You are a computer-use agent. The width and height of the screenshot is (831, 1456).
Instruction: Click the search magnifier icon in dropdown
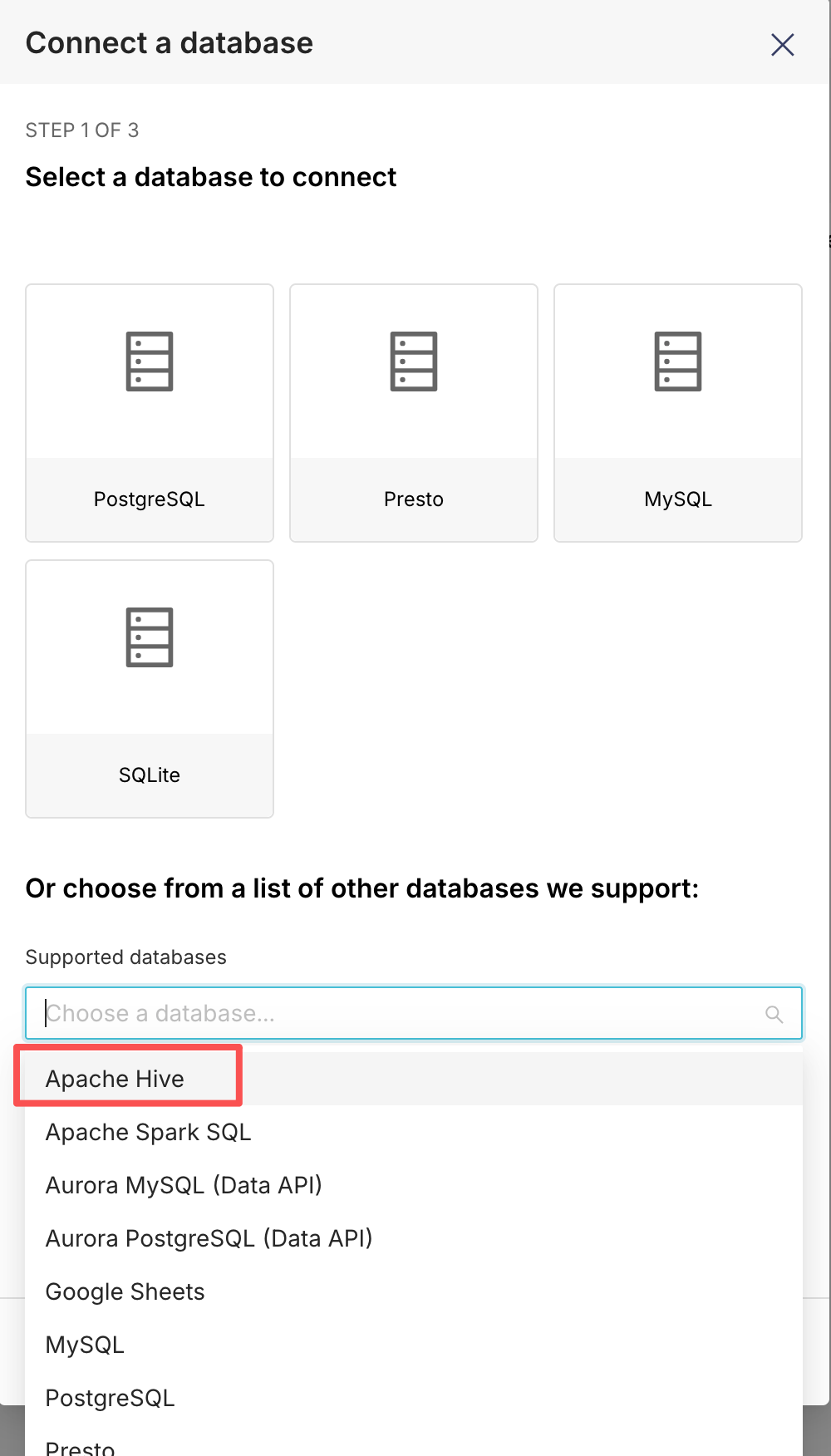(774, 1014)
